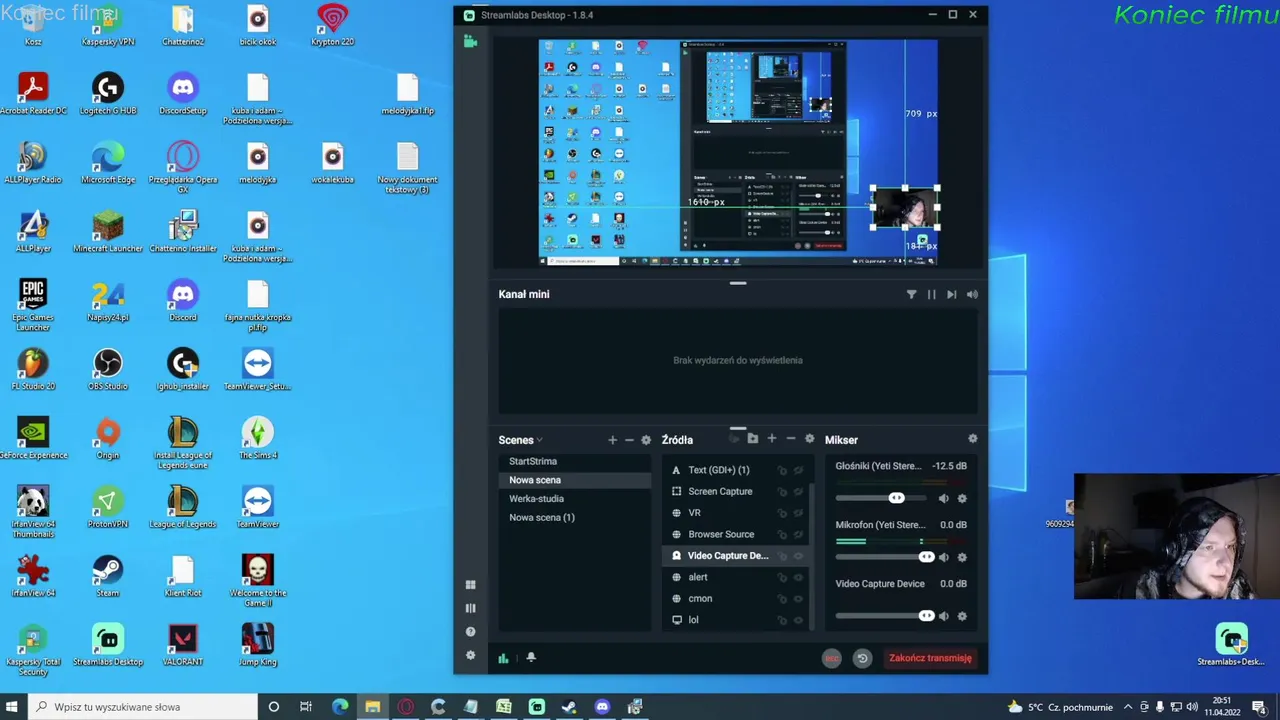The height and width of the screenshot is (720, 1280).
Task: Open Mikrofon audio source settings gear
Action: click(962, 557)
